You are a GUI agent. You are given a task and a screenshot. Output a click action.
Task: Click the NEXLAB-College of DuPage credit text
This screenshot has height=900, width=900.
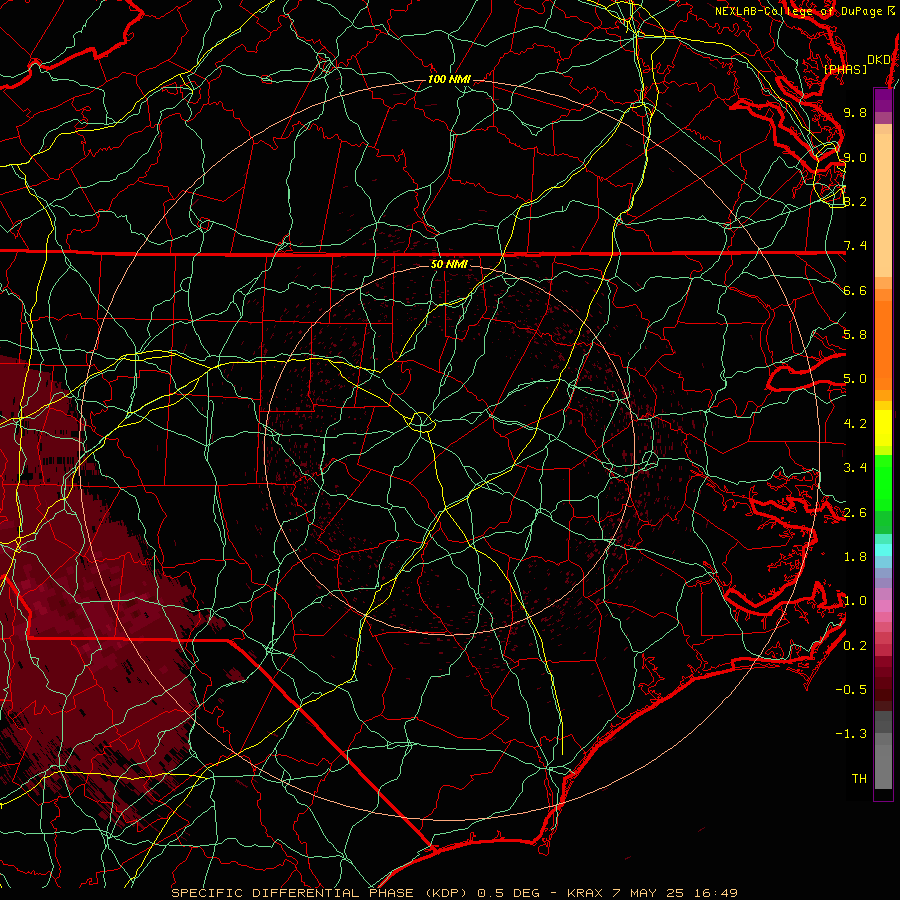click(805, 11)
